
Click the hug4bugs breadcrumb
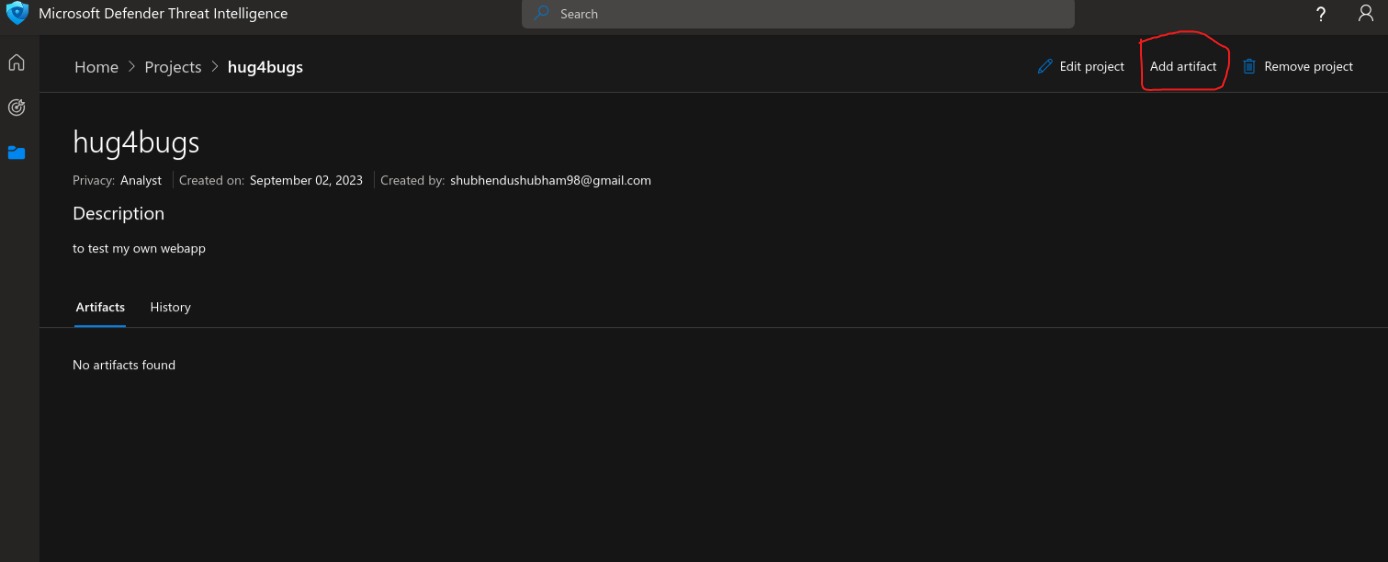pyautogui.click(x=265, y=67)
